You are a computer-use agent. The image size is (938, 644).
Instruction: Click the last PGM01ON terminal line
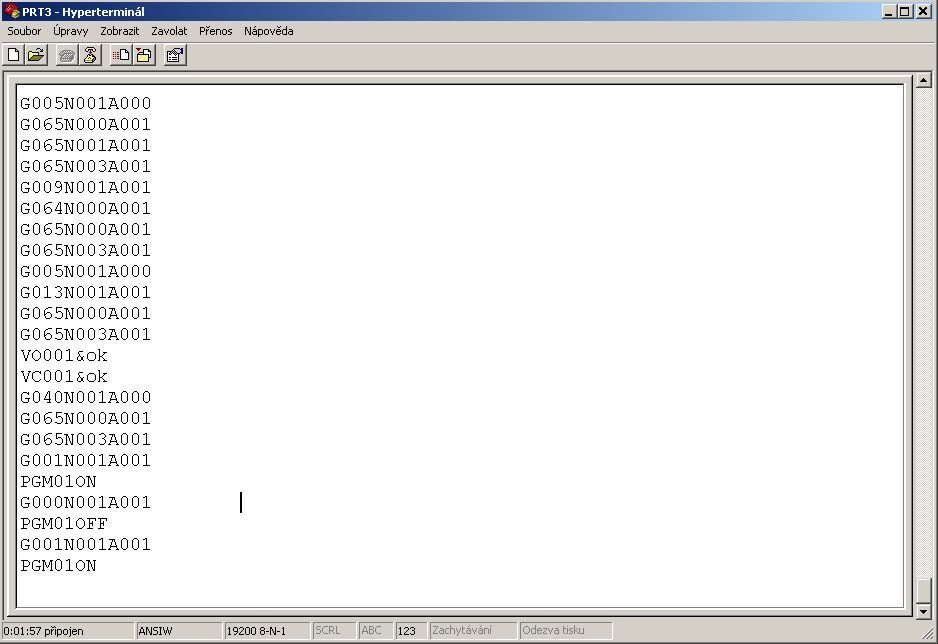59,566
